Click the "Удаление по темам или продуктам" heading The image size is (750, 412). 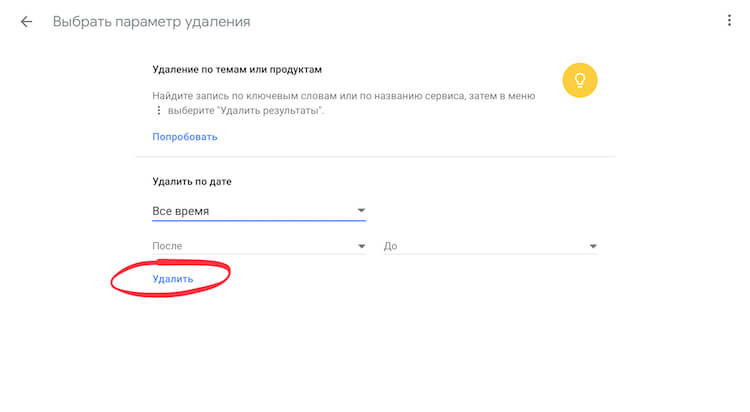coord(236,69)
